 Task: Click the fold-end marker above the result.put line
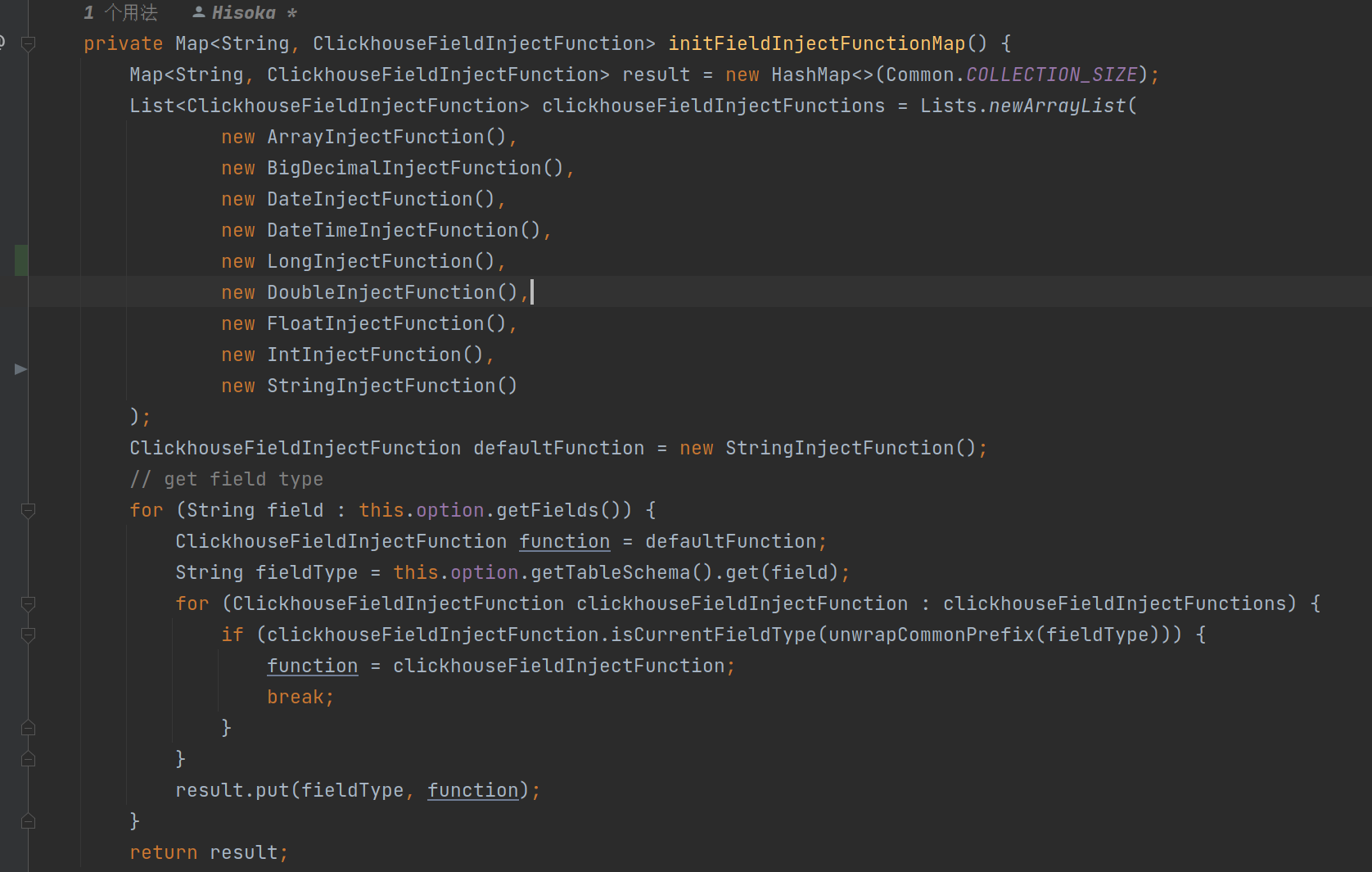pos(28,759)
